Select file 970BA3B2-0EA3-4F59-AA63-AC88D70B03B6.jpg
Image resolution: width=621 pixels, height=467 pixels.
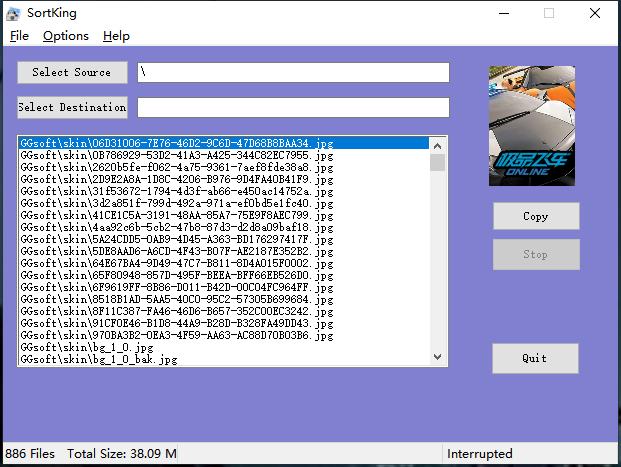tap(224, 335)
